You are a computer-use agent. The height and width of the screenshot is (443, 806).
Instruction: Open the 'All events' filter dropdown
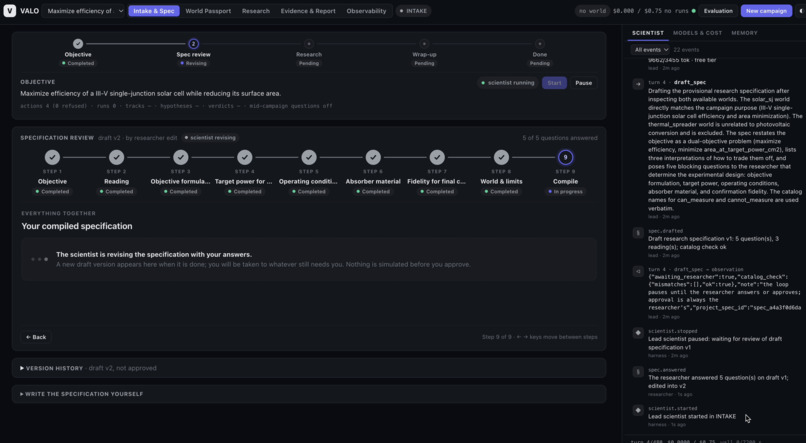pos(651,50)
